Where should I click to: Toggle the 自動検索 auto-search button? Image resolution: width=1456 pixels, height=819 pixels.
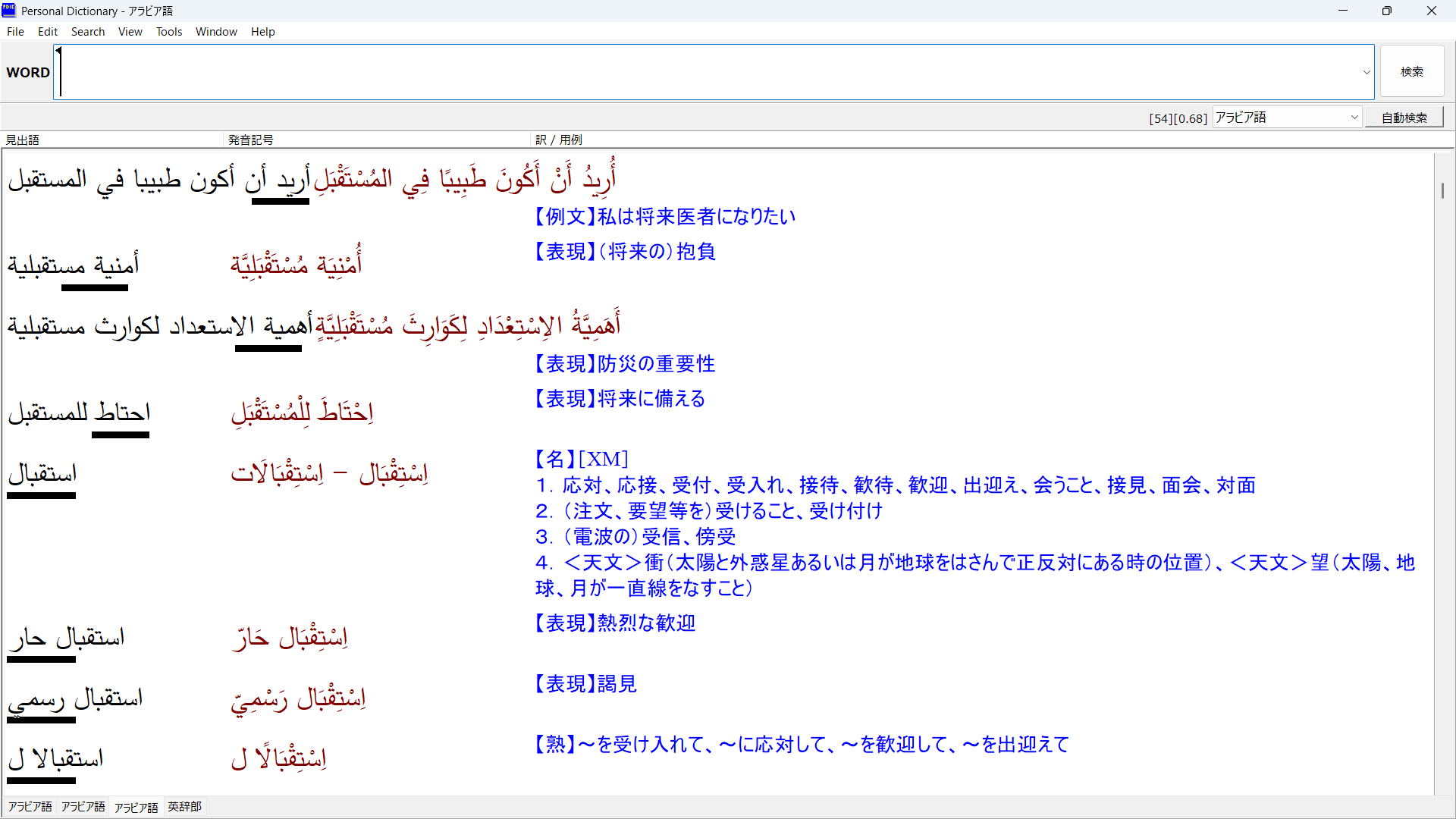click(x=1404, y=118)
